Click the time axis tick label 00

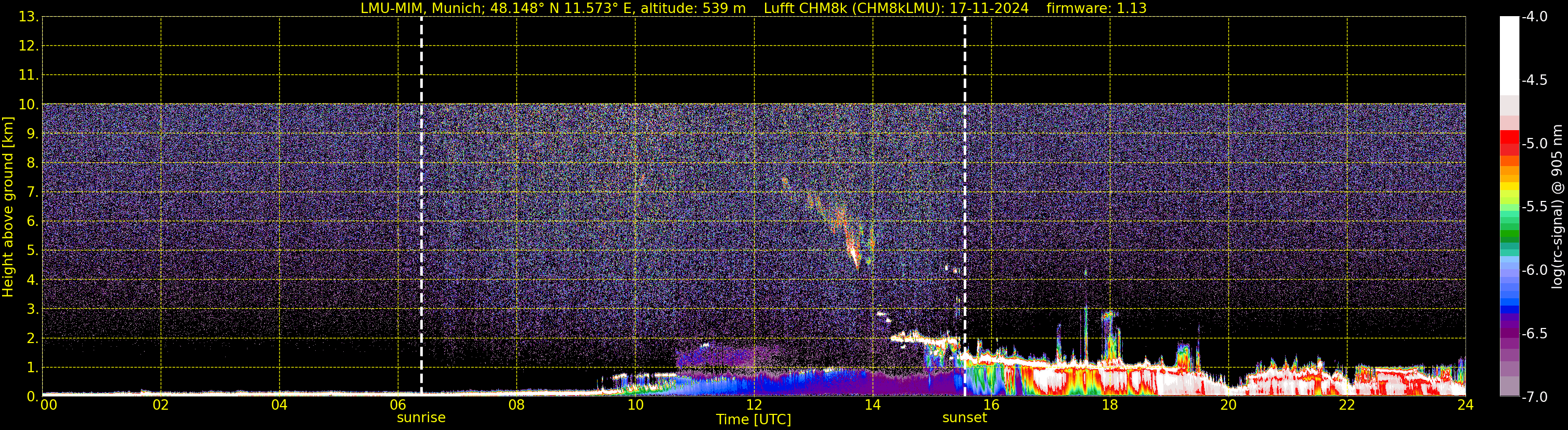click(49, 405)
